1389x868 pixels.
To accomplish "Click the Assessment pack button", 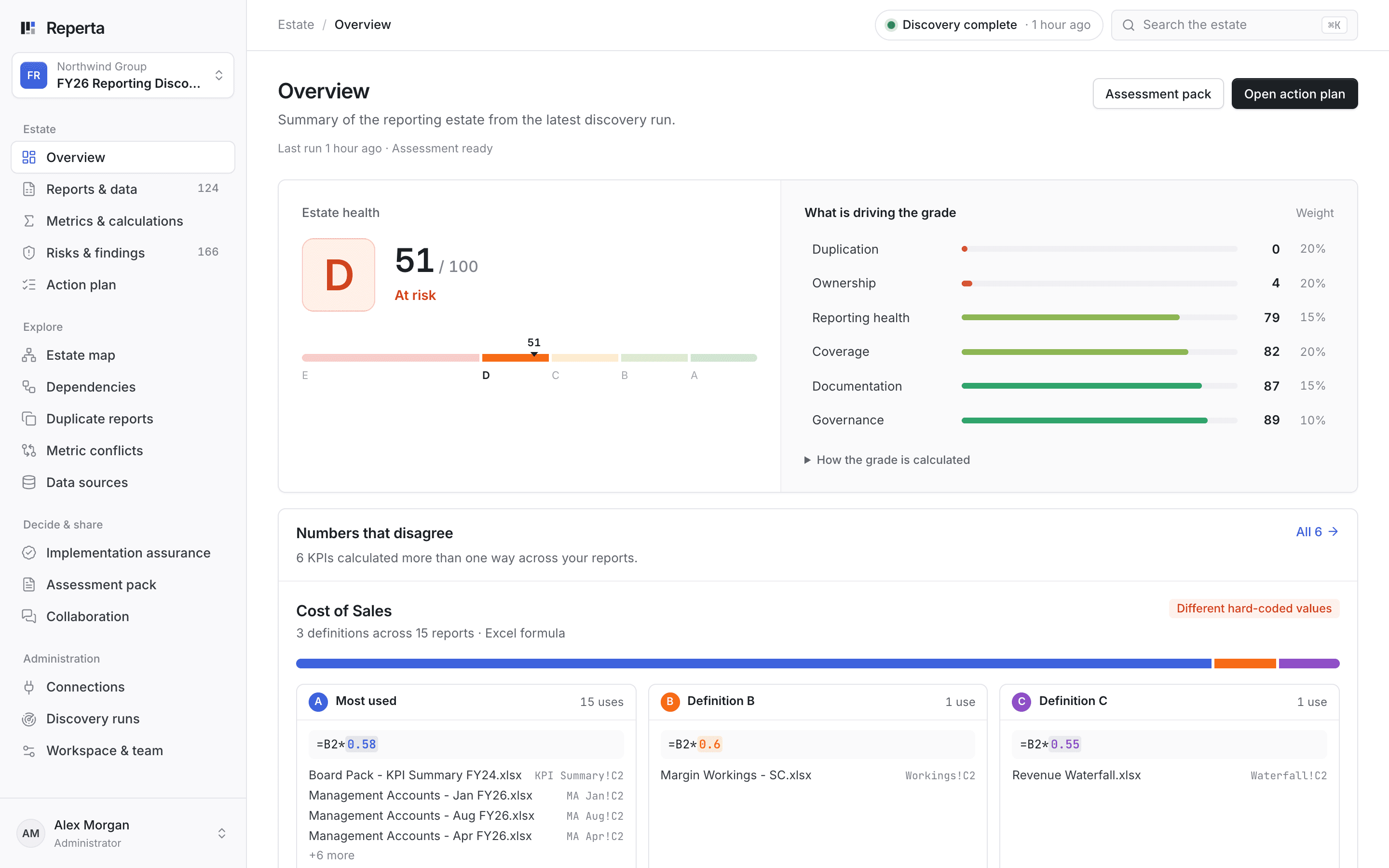I will tap(1157, 94).
